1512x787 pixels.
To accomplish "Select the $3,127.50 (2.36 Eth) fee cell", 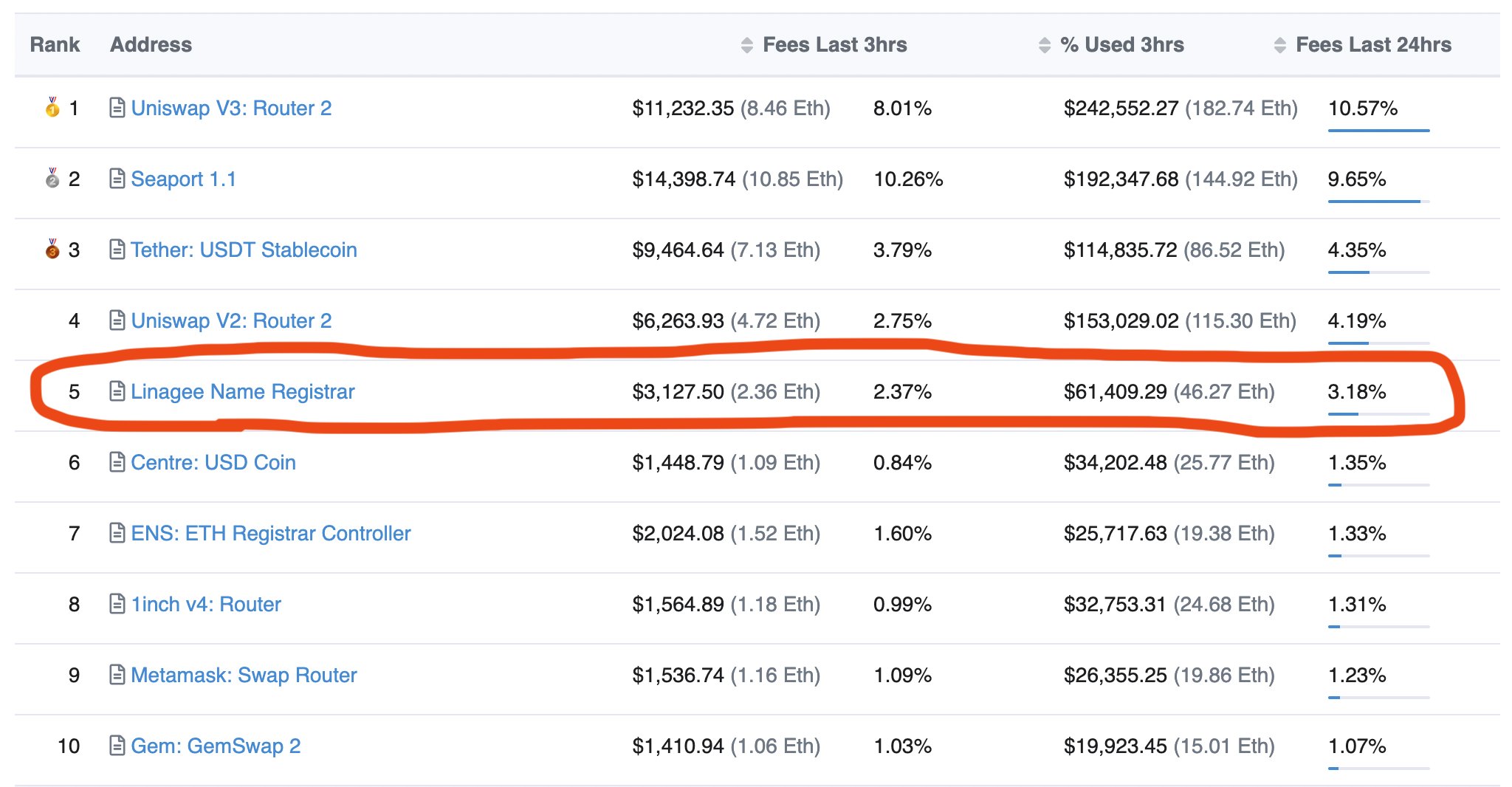I will click(x=726, y=391).
